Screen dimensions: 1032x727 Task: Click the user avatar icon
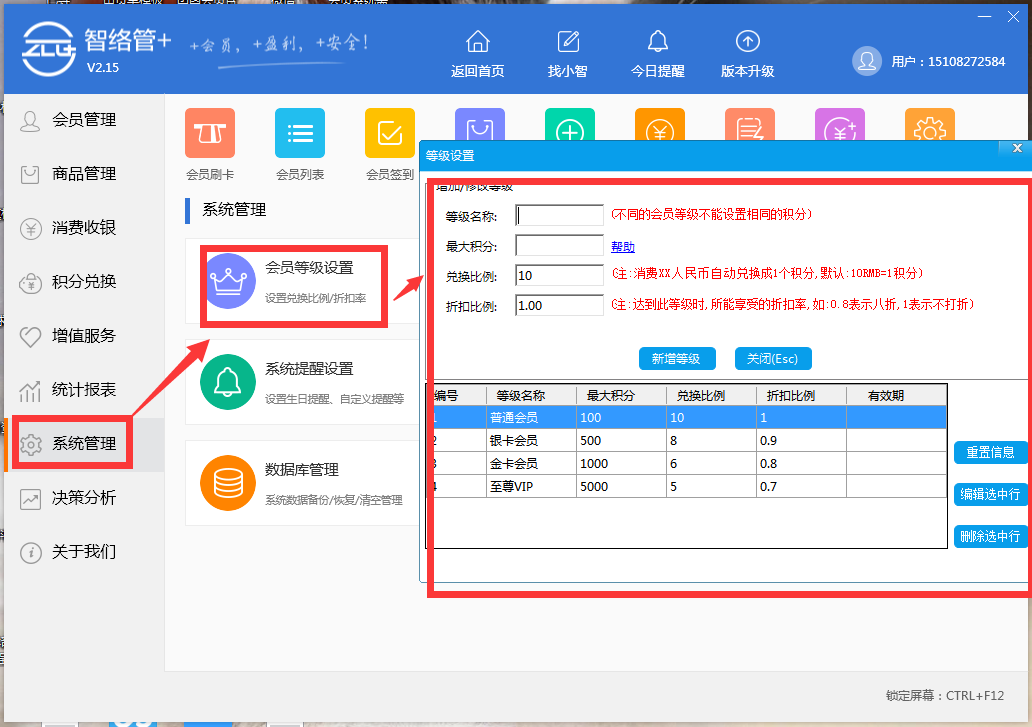[x=868, y=60]
